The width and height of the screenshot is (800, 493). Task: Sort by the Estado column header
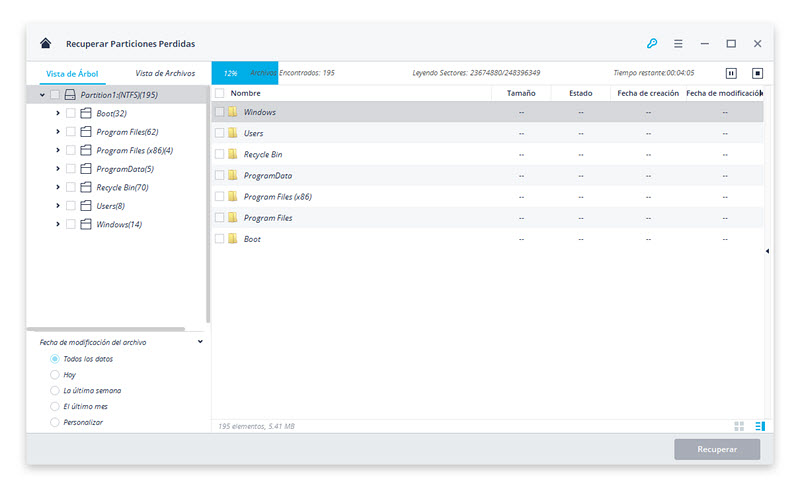click(581, 93)
